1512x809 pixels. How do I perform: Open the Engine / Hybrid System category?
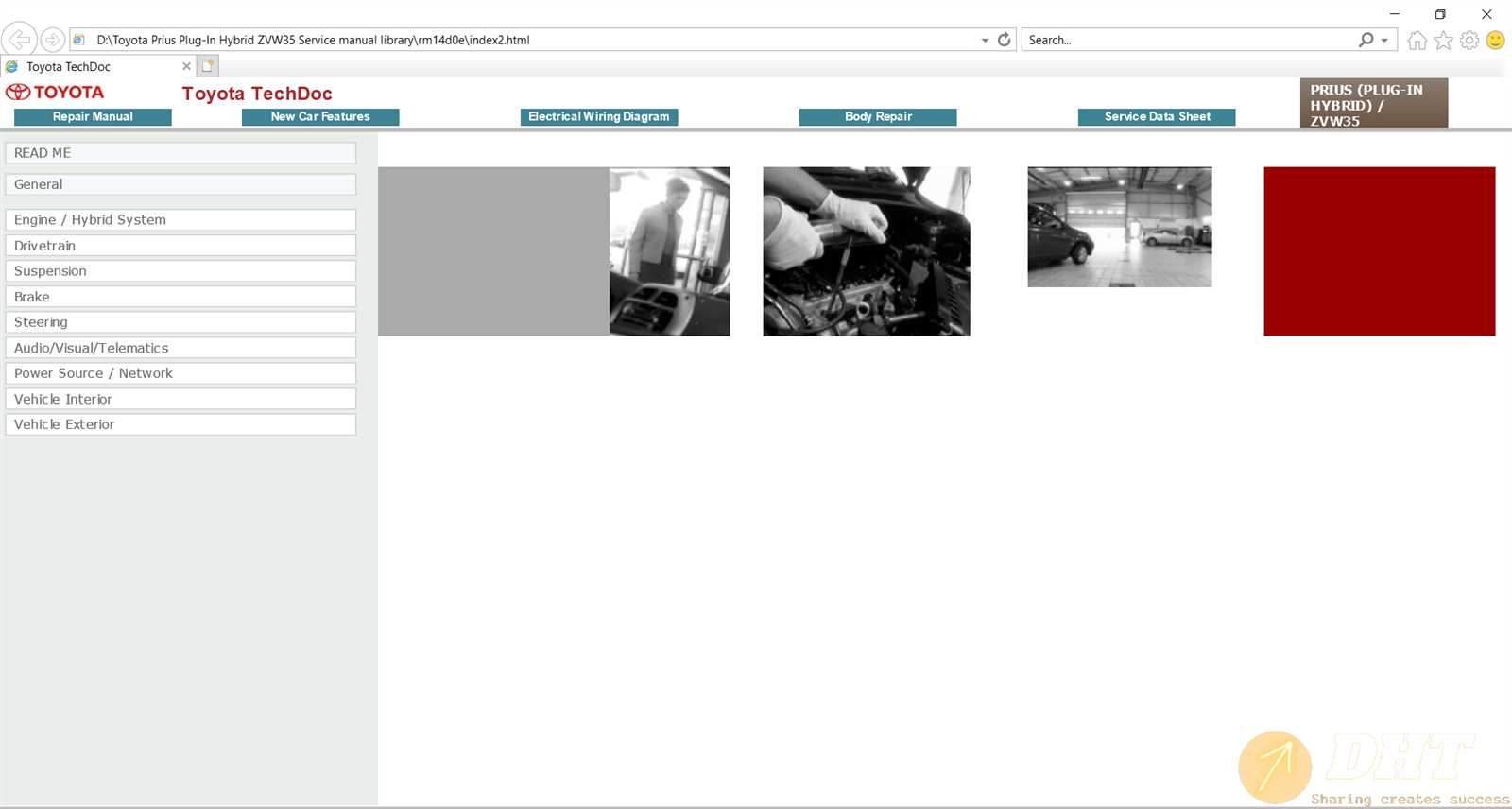[180, 219]
